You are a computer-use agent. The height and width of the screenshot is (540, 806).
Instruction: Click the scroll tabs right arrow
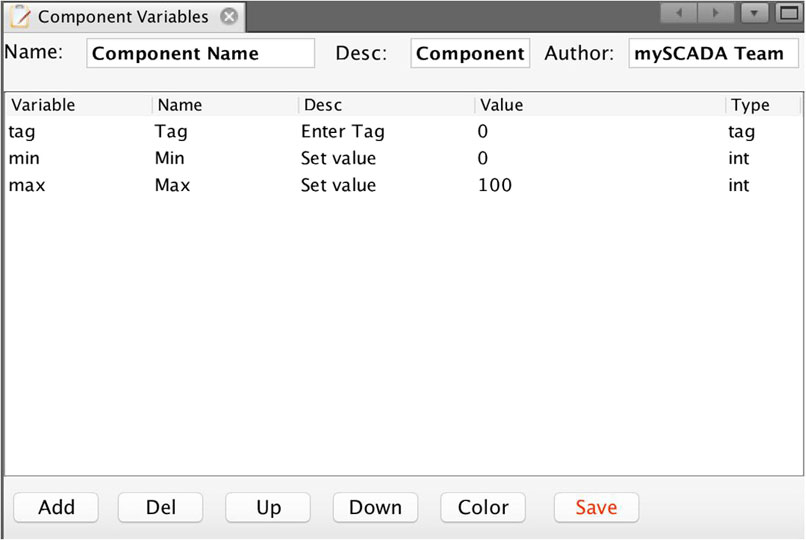[x=715, y=13]
